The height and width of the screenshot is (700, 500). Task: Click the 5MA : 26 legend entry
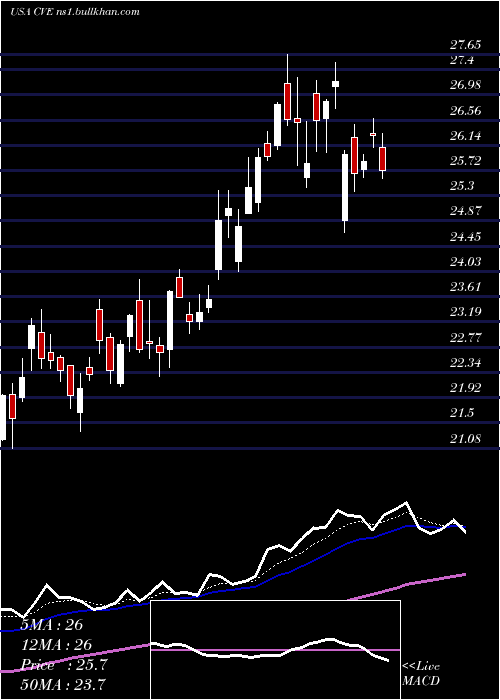[51, 625]
